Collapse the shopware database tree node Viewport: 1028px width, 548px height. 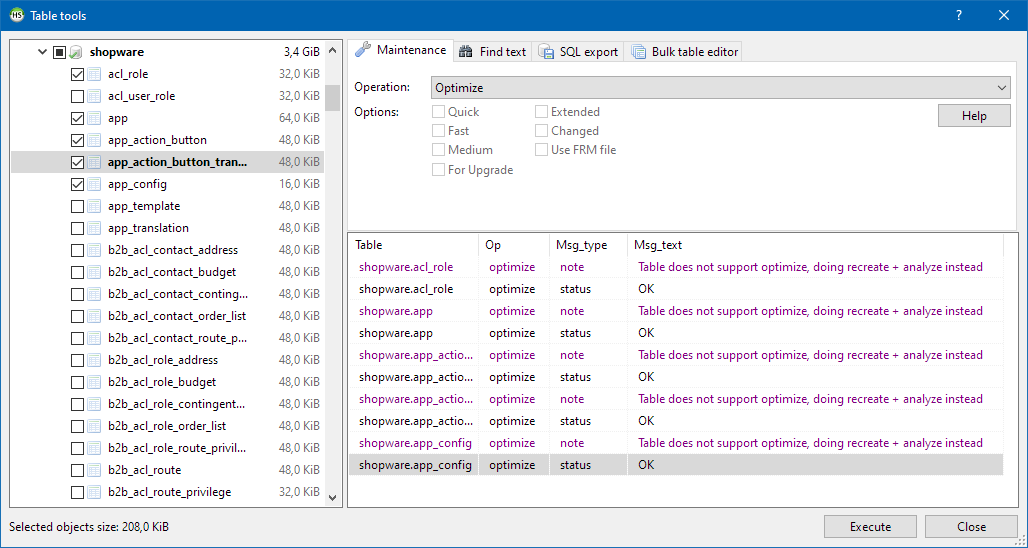click(x=42, y=52)
